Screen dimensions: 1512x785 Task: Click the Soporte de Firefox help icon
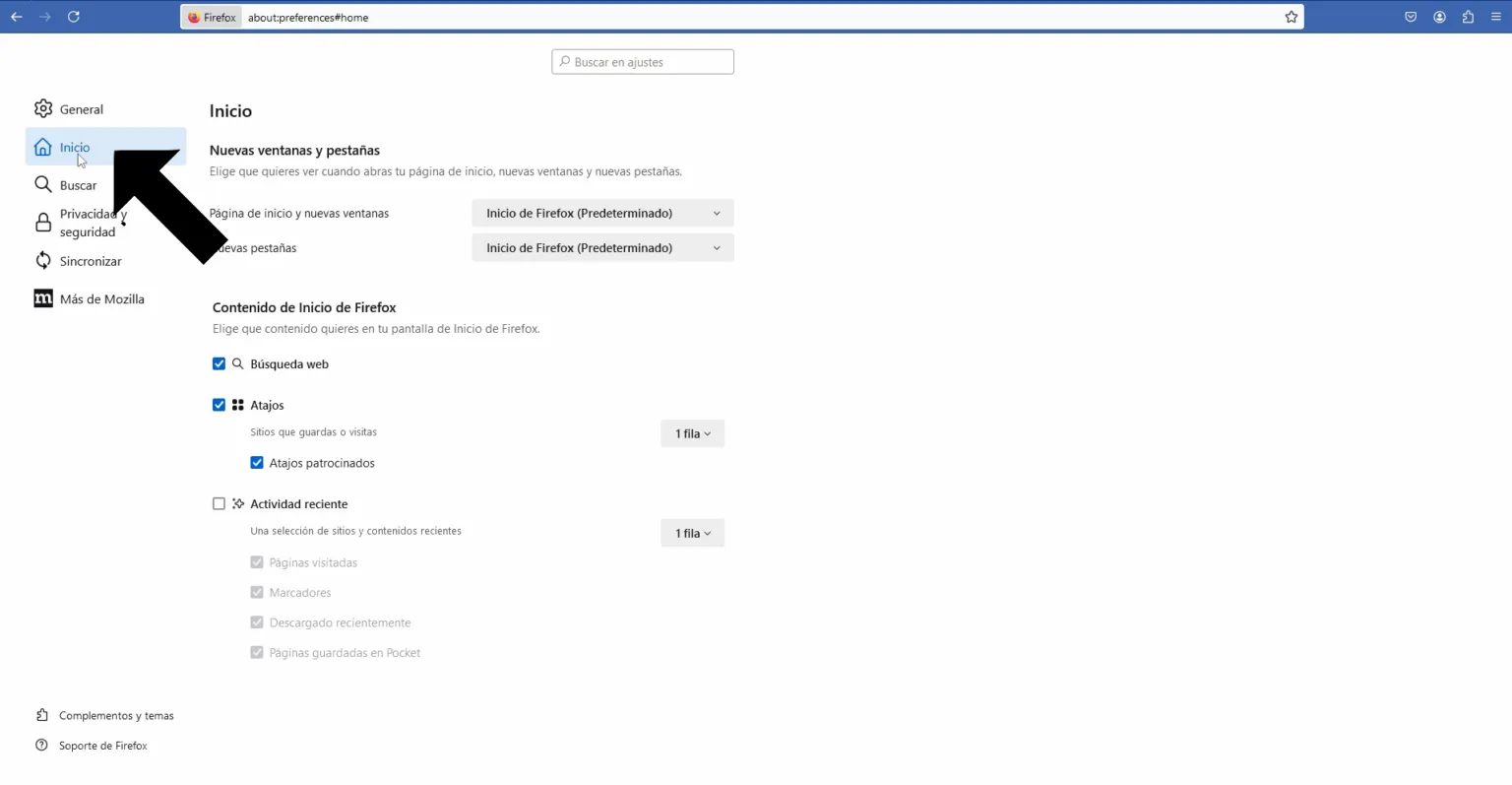point(41,746)
